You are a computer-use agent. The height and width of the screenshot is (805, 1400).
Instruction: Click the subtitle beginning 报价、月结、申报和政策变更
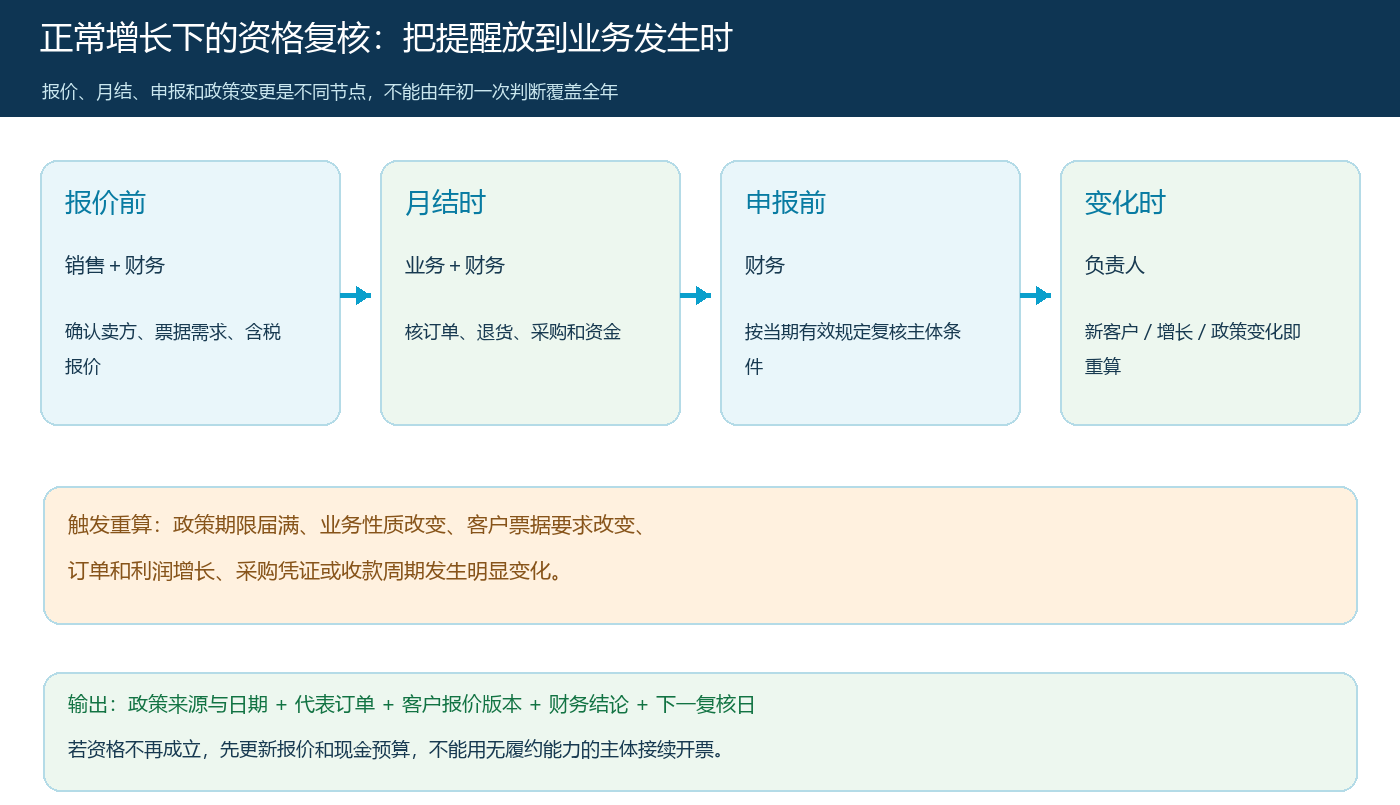[x=330, y=92]
